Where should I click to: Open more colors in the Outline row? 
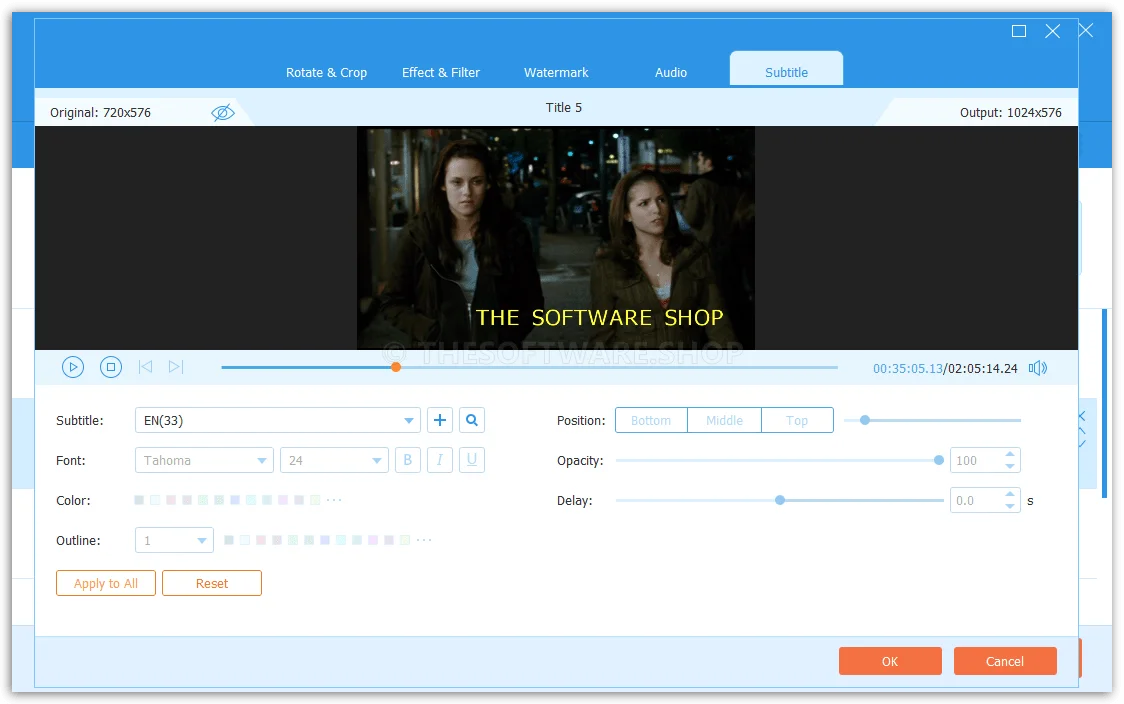(424, 540)
